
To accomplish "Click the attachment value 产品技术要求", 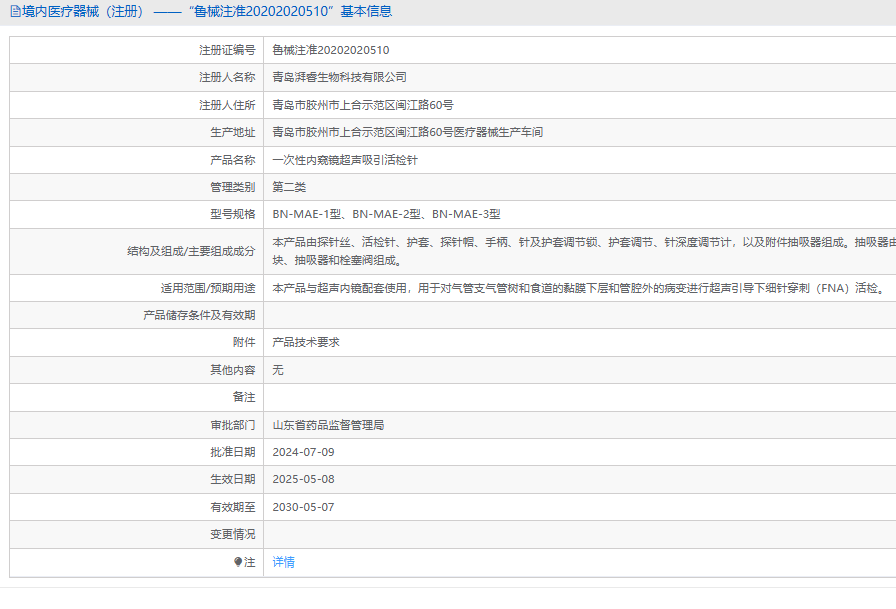I will (x=306, y=342).
